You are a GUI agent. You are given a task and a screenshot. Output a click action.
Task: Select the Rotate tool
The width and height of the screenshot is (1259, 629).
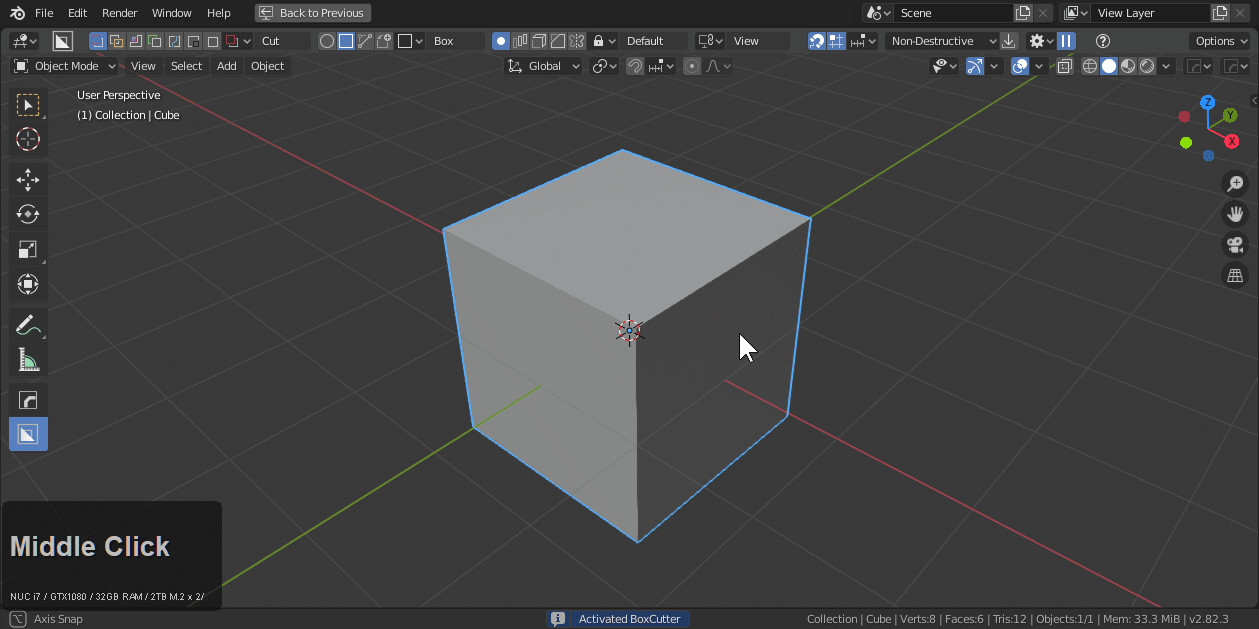(27, 214)
